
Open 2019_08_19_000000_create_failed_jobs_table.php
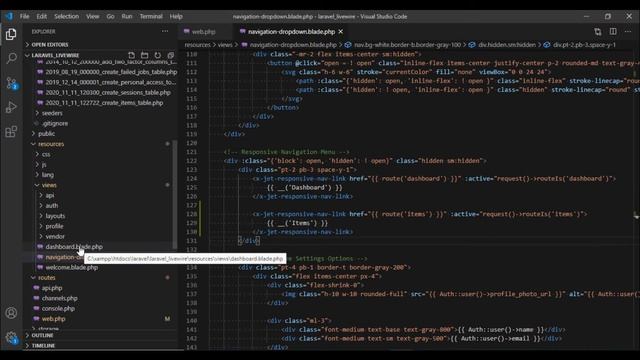111,72
